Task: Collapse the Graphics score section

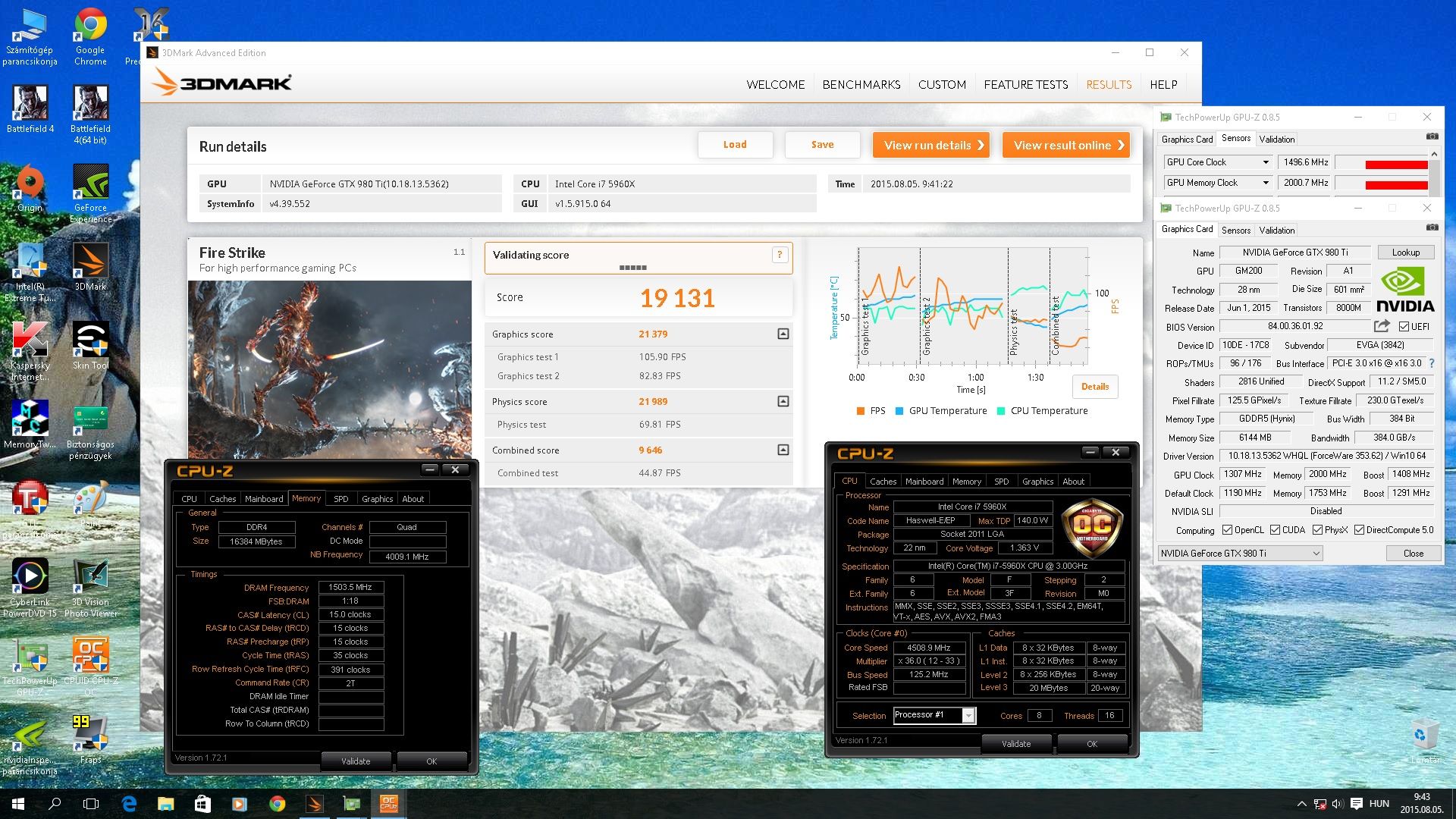Action: (783, 334)
